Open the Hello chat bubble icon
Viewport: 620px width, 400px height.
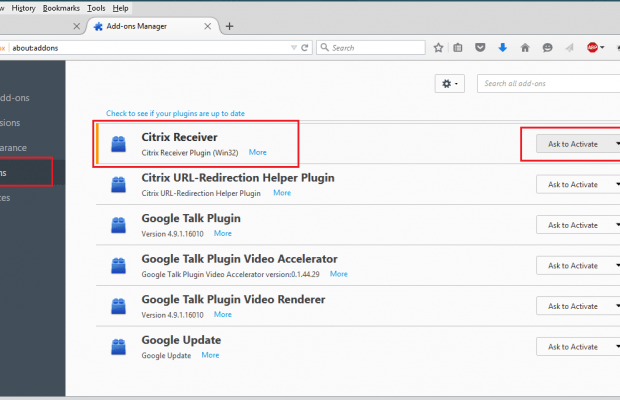[547, 48]
